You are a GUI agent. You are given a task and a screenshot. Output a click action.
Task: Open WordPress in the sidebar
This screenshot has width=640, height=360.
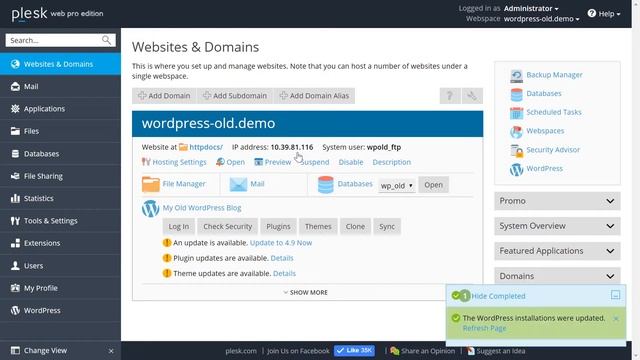[60, 311]
